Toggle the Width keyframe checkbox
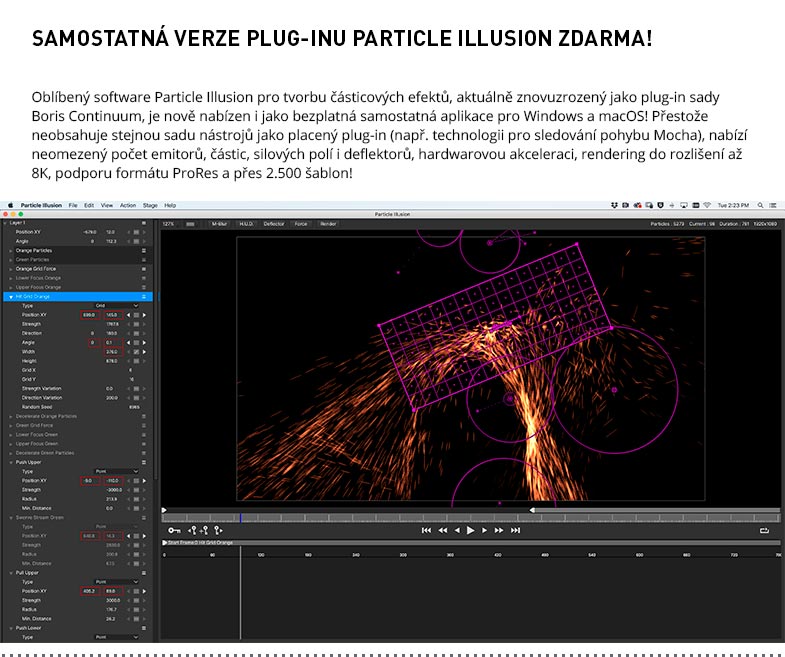Image resolution: width=785 pixels, height=657 pixels. click(x=136, y=351)
